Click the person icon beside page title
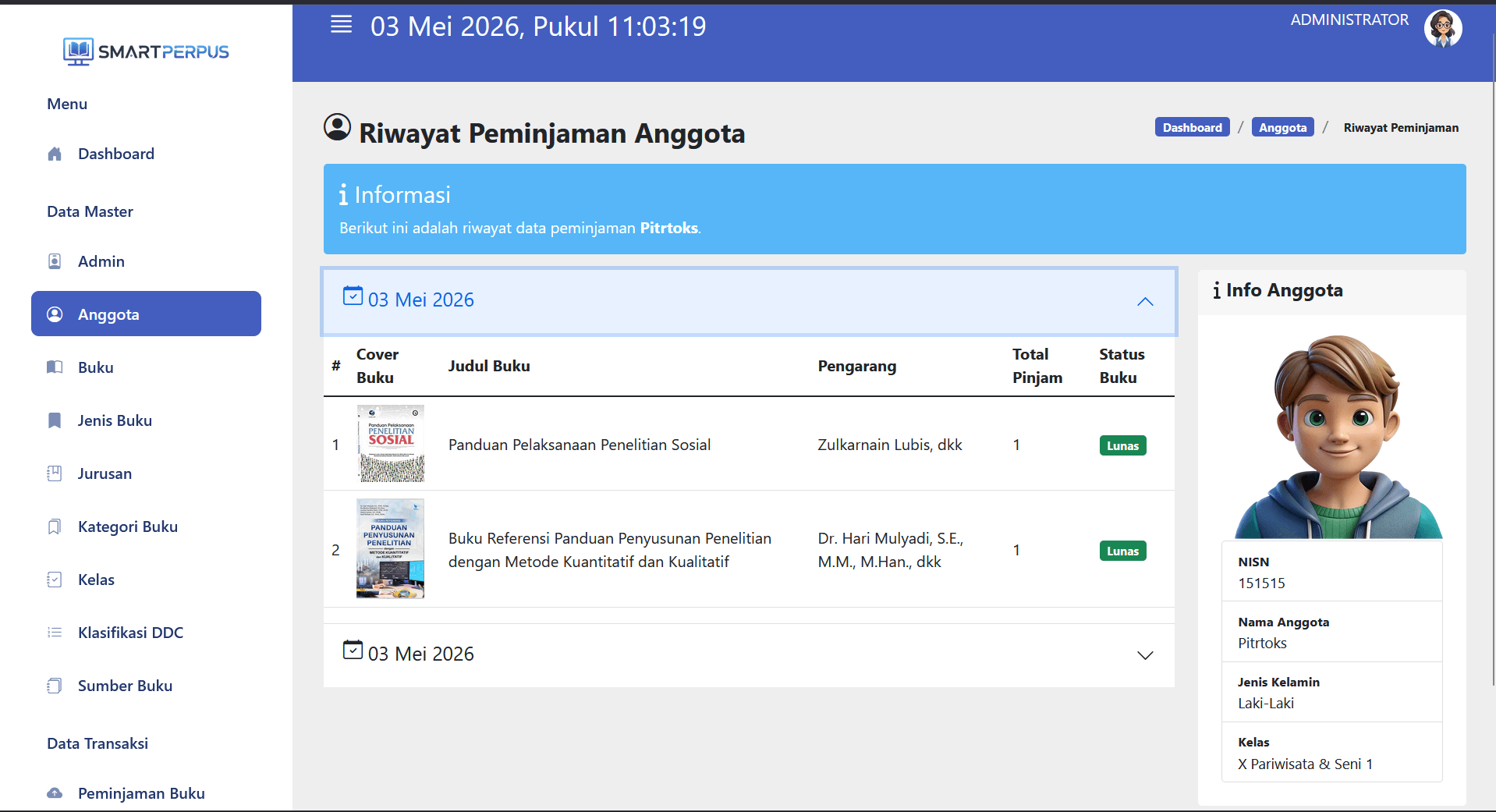This screenshot has height=812, width=1496. pyautogui.click(x=337, y=127)
